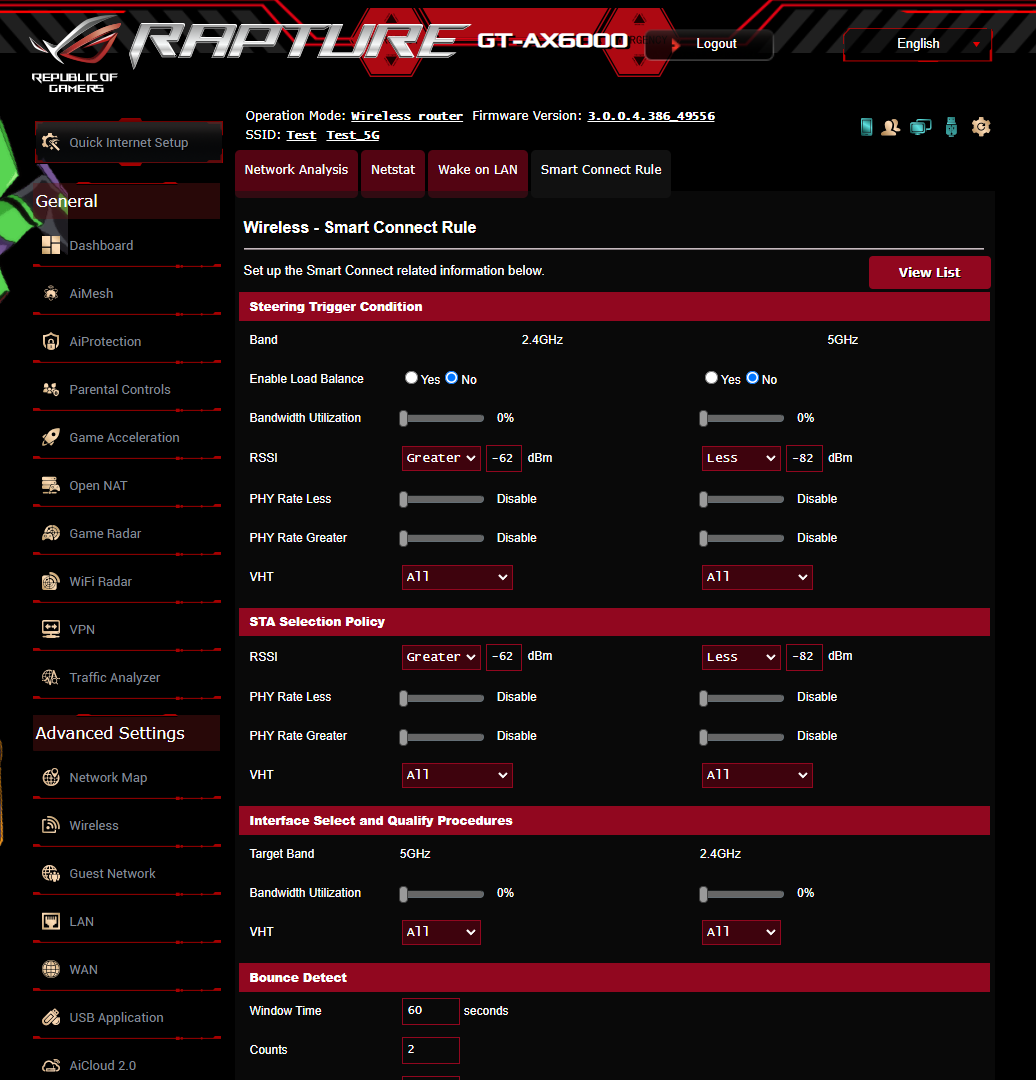Viewport: 1036px width, 1080px height.
Task: Click the mobile app status icon
Action: click(867, 127)
